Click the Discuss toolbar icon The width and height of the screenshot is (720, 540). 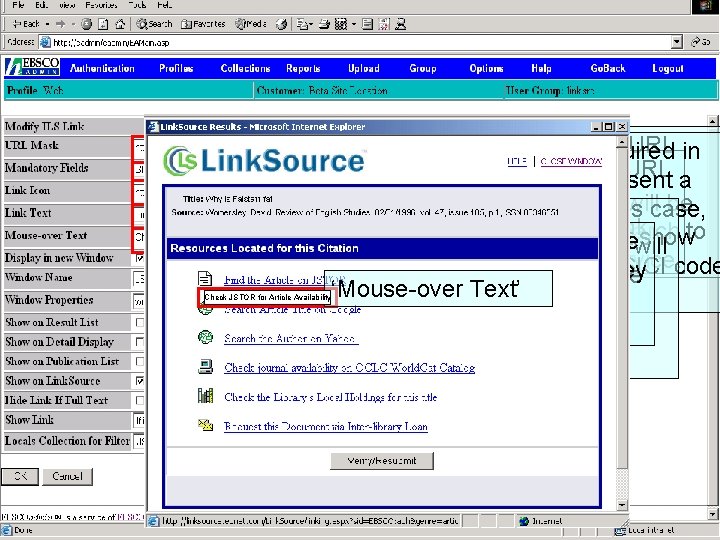367,24
